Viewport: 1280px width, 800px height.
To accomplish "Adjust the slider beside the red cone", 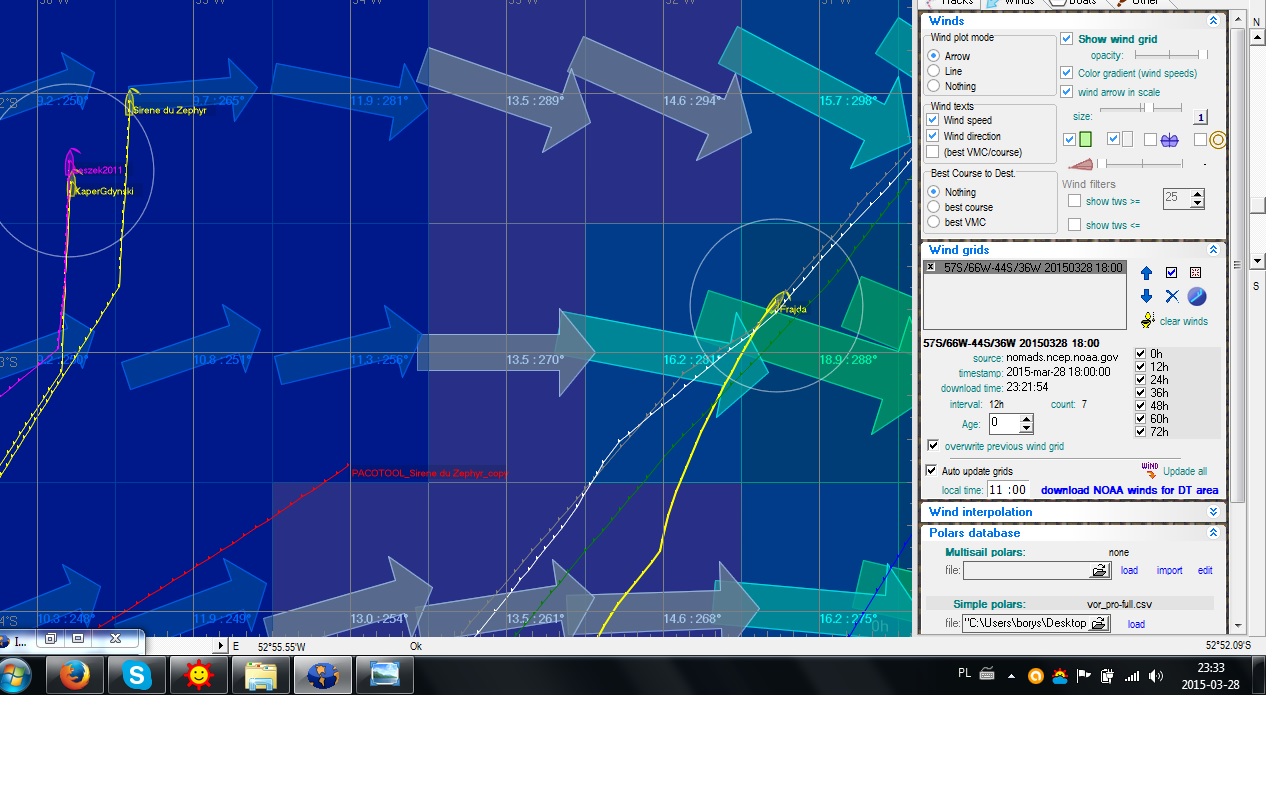I will 1140,164.
